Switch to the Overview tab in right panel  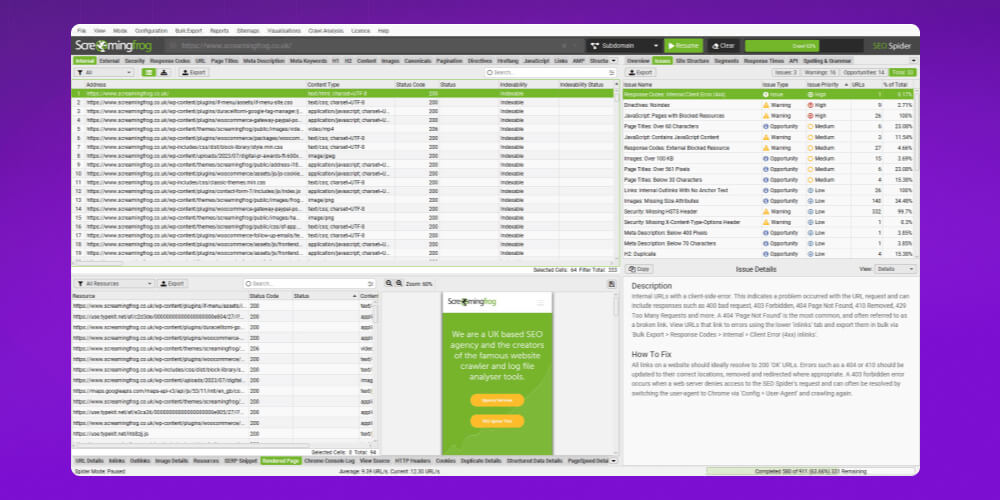[x=638, y=61]
